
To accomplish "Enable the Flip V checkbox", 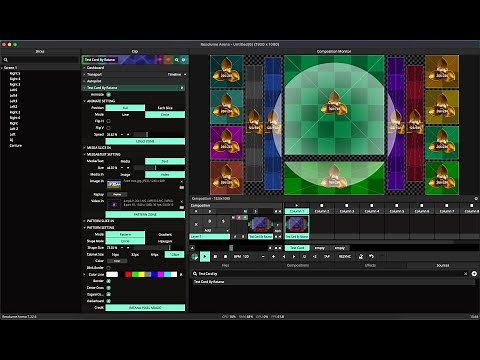I will (108, 128).
